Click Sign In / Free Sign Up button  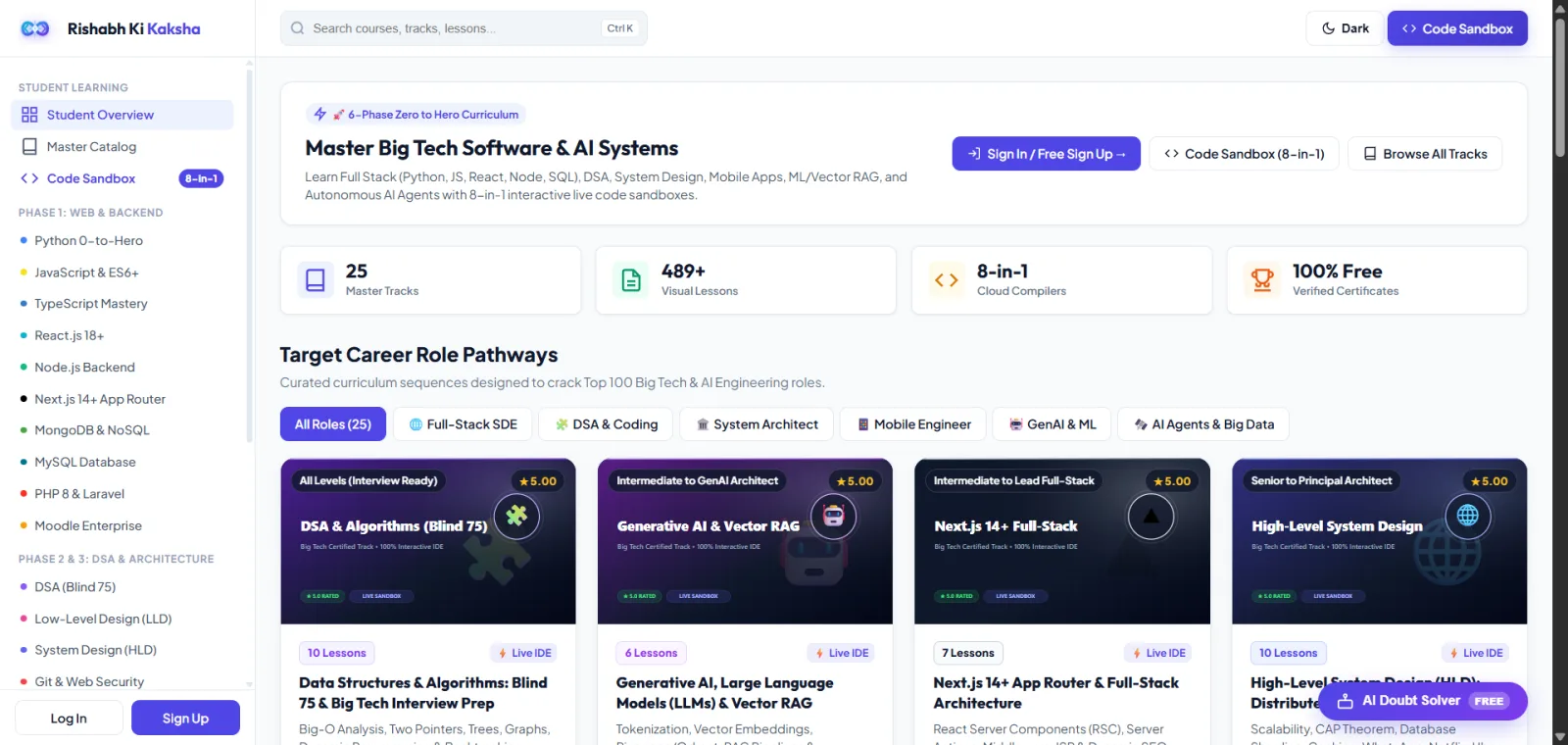click(1046, 154)
